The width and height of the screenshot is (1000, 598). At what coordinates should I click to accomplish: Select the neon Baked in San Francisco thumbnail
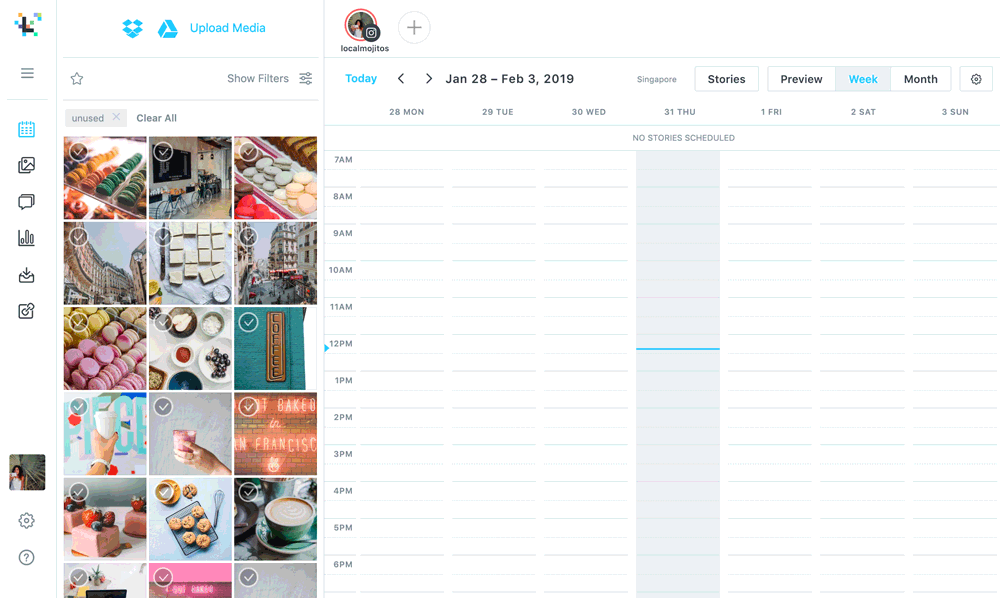tap(276, 434)
